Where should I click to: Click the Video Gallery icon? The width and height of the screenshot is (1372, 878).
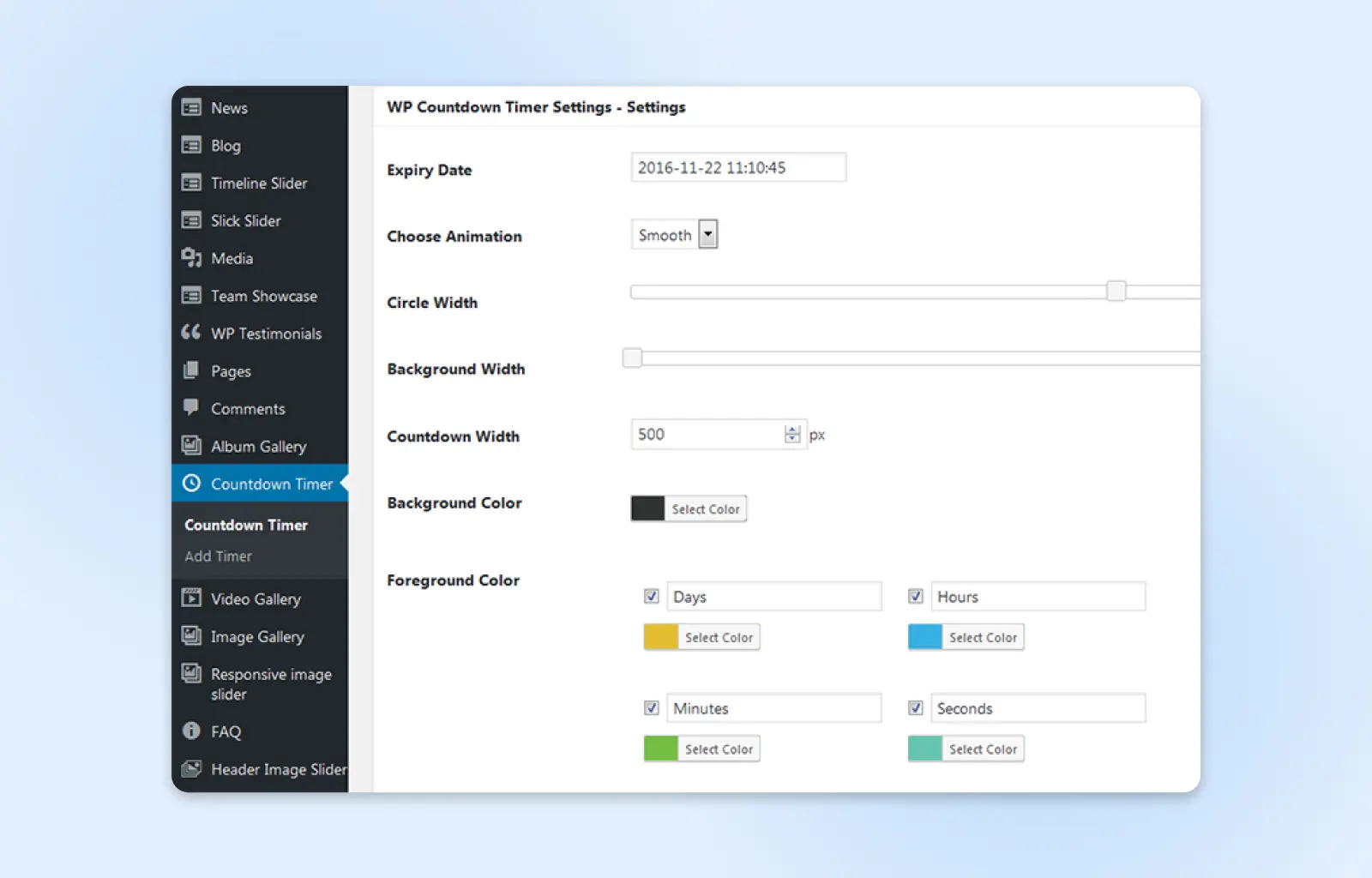[191, 598]
